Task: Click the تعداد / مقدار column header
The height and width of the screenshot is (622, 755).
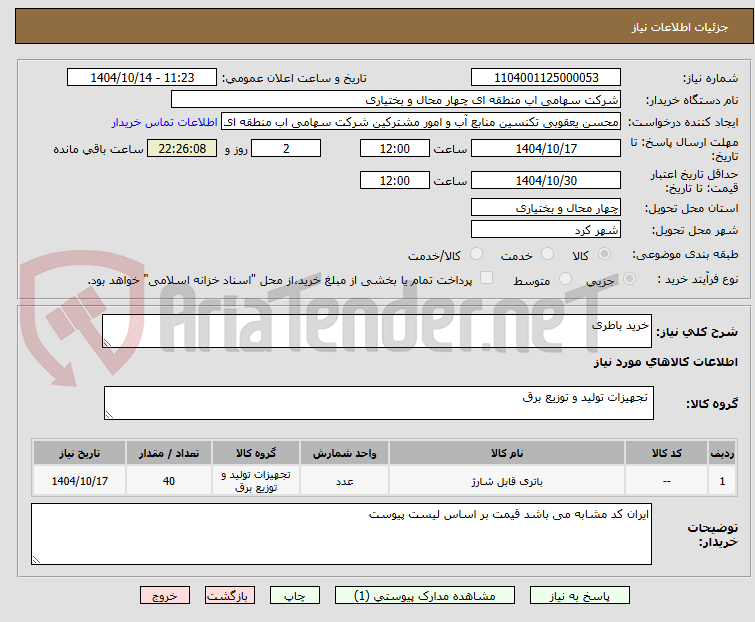Action: point(169,453)
